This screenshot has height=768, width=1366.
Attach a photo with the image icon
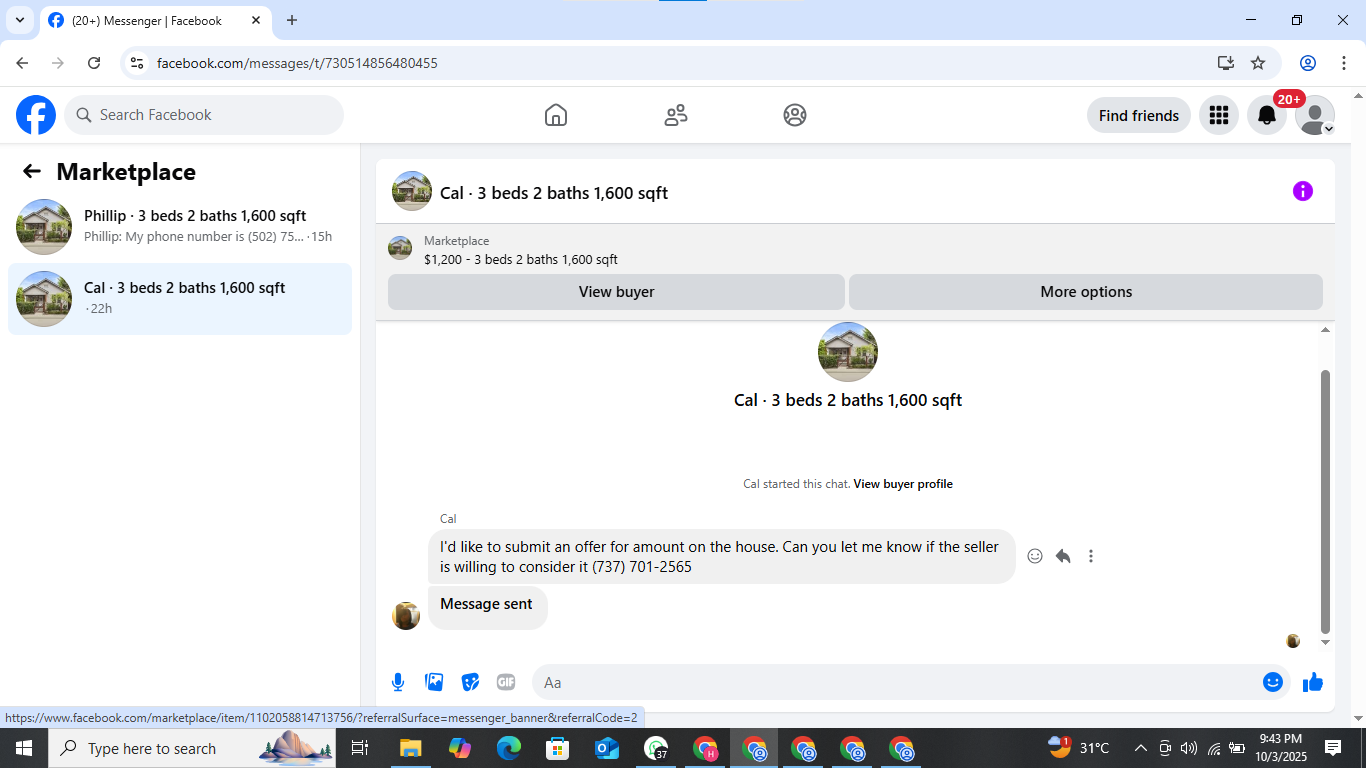pyautogui.click(x=434, y=682)
